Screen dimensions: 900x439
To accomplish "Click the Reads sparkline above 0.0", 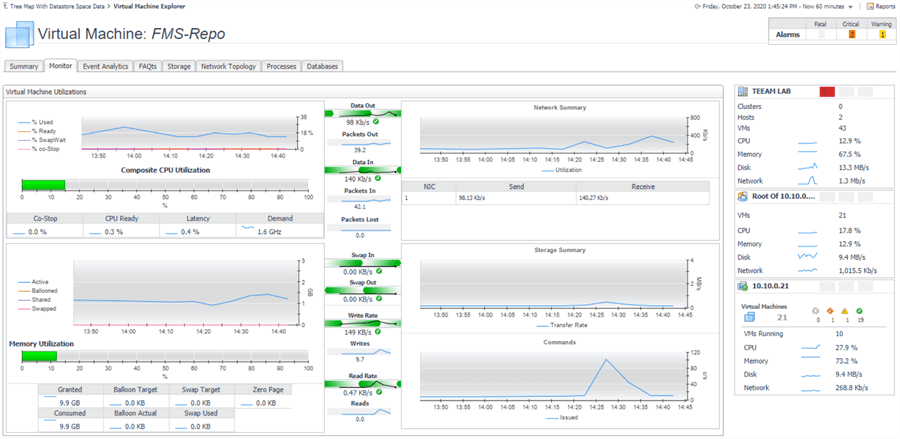I will click(366, 411).
